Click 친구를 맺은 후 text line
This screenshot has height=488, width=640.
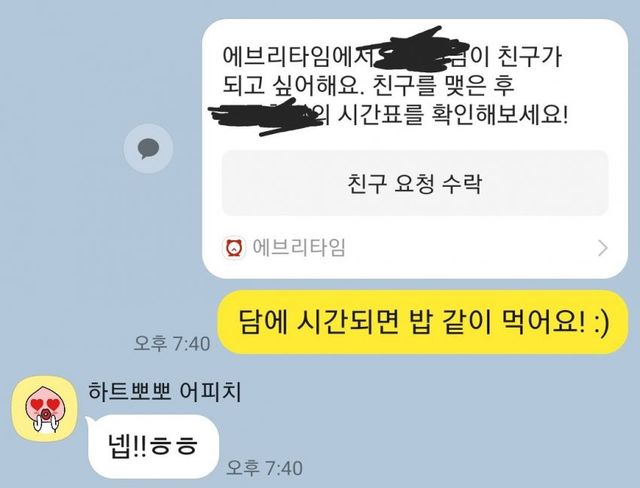coord(444,86)
